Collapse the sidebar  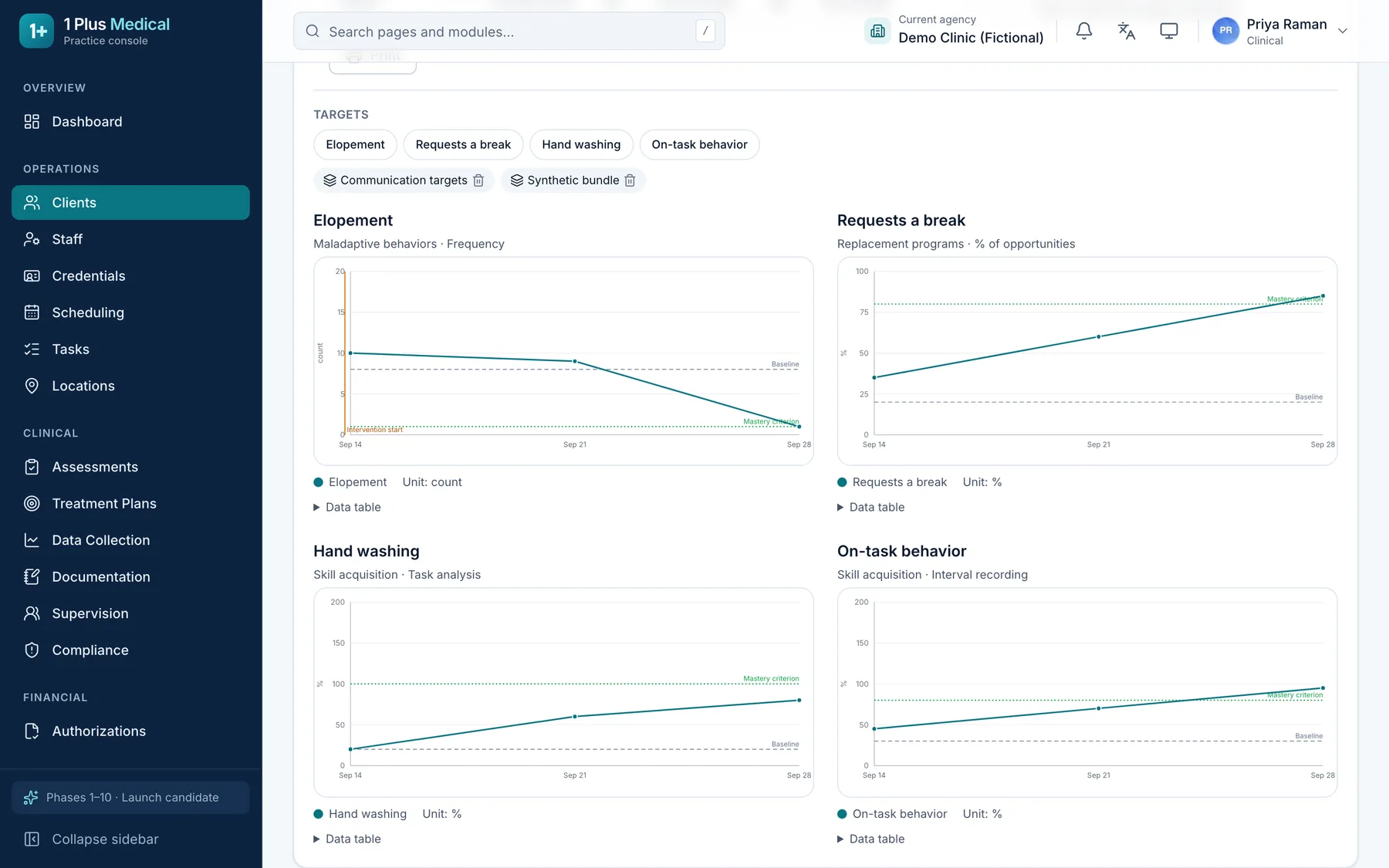click(130, 839)
